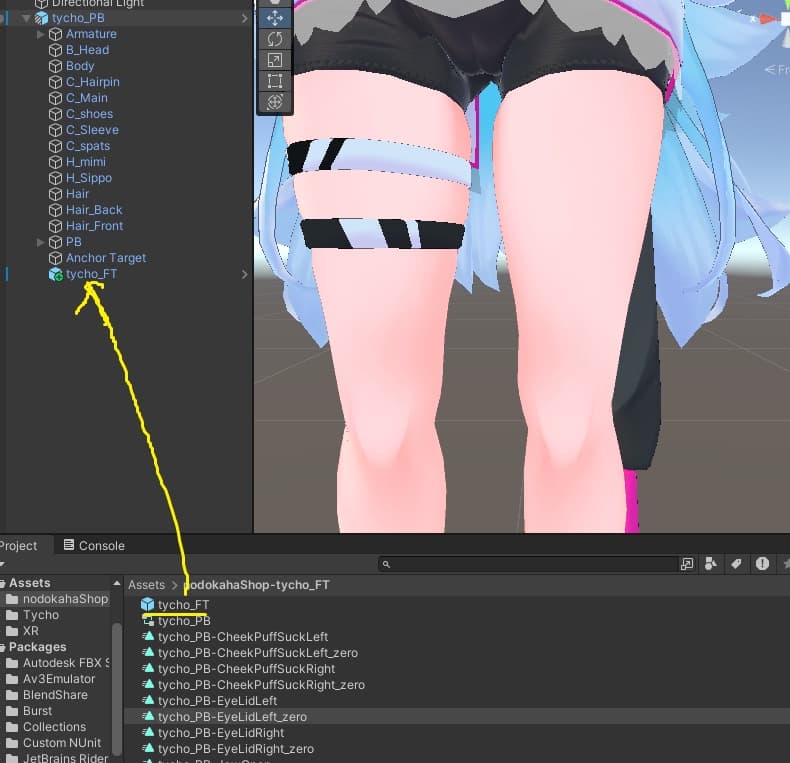The height and width of the screenshot is (763, 790).
Task: Select tycho_PB-EyeLidLeft asset
Action: point(217,701)
